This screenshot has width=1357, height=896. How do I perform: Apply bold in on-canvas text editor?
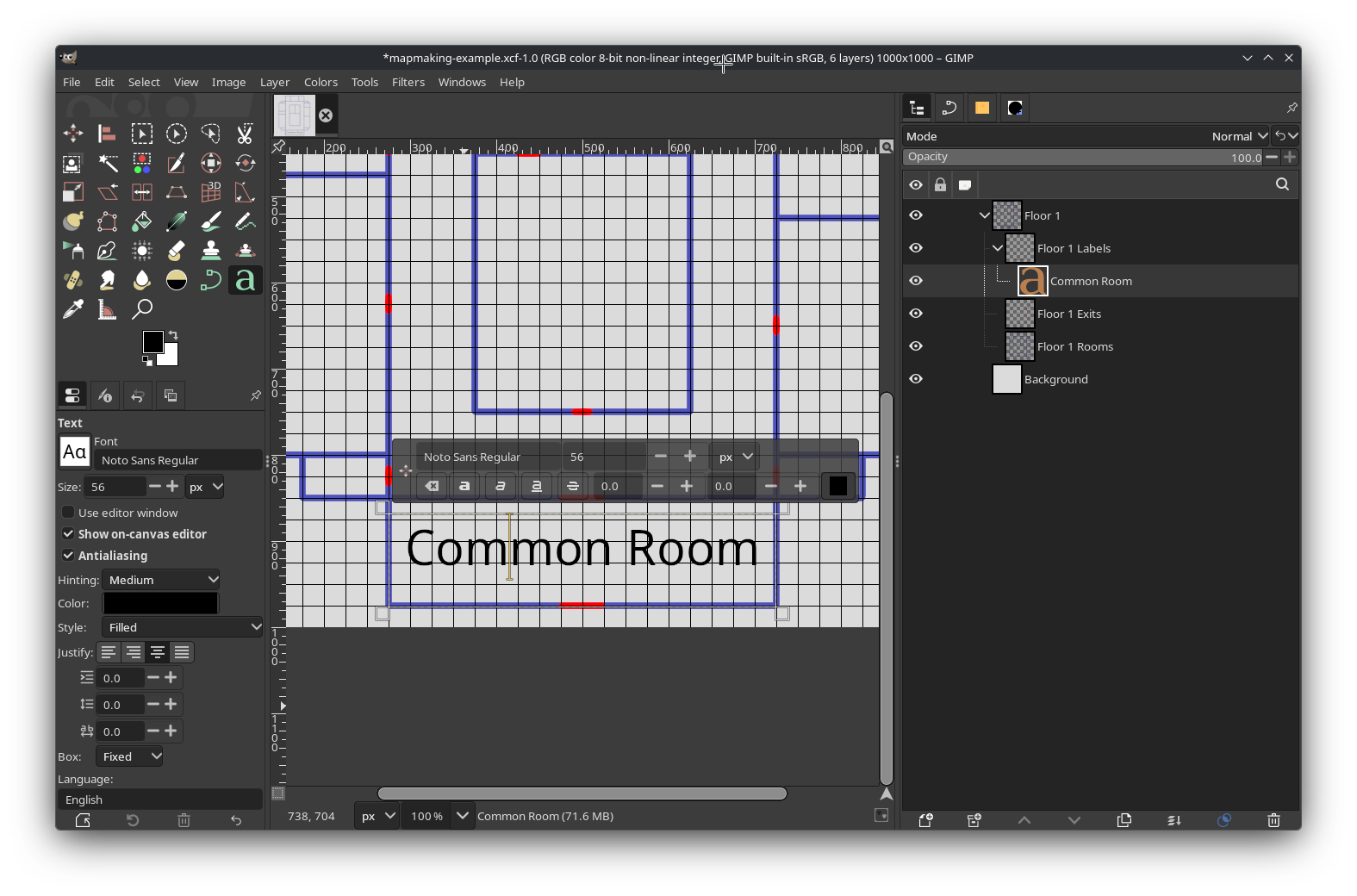464,486
